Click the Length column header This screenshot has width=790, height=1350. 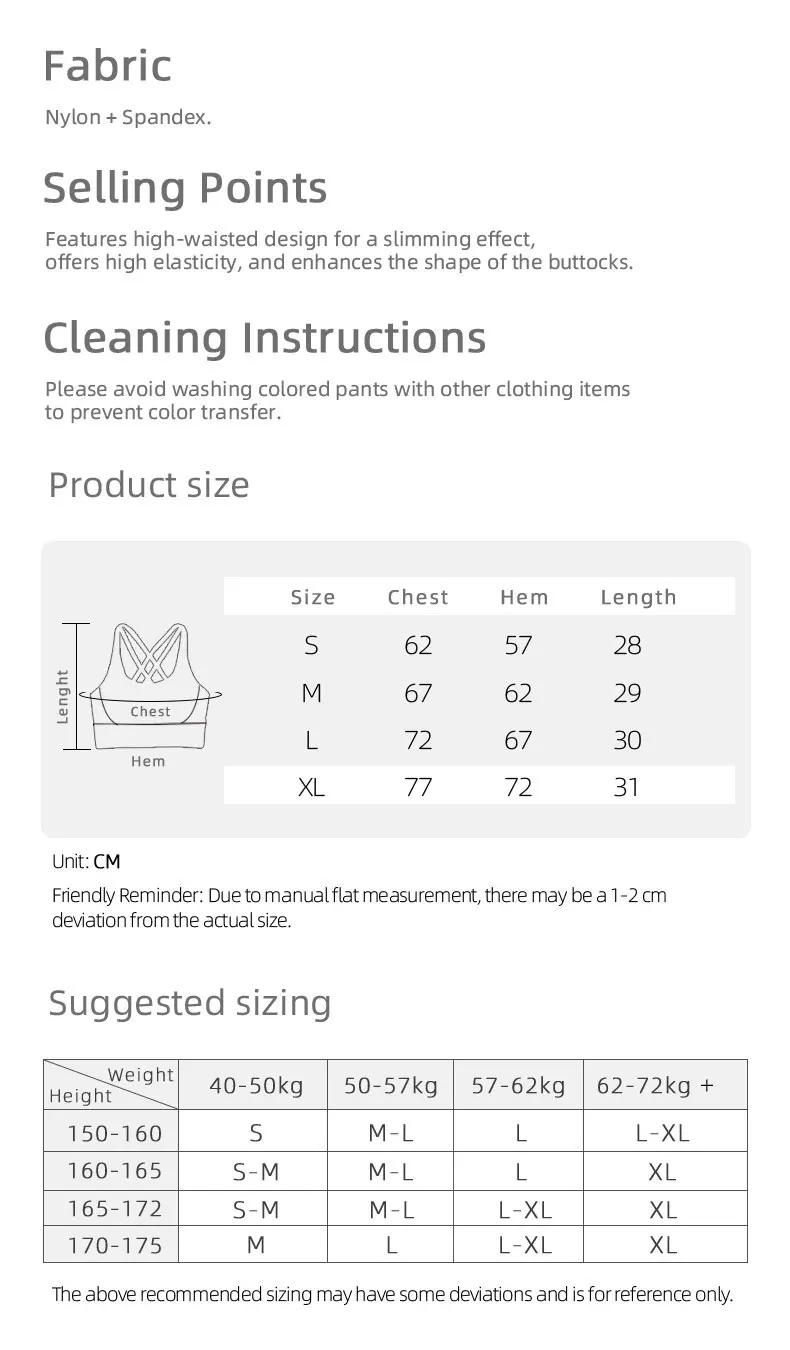pos(638,597)
